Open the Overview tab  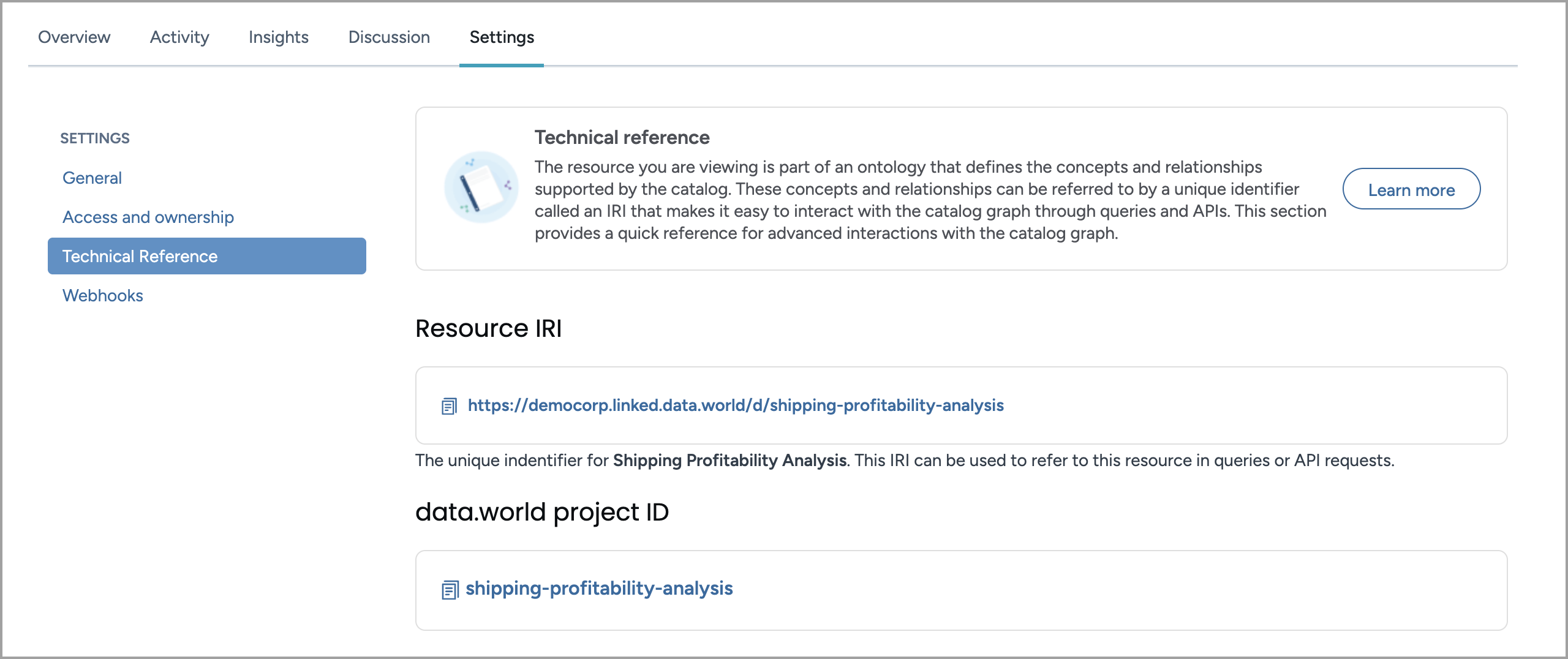(74, 37)
